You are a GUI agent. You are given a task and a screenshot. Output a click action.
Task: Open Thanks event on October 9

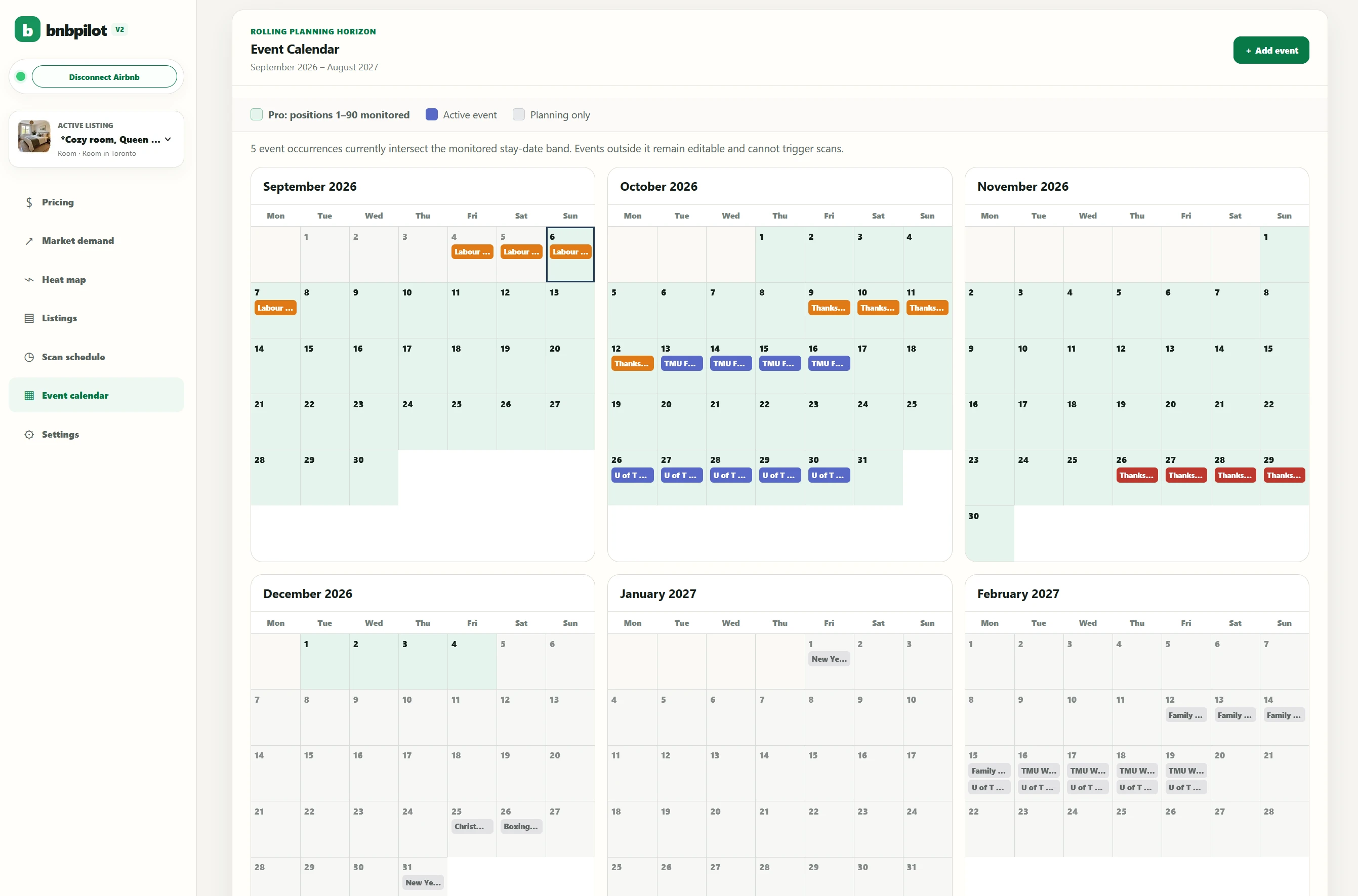(829, 308)
